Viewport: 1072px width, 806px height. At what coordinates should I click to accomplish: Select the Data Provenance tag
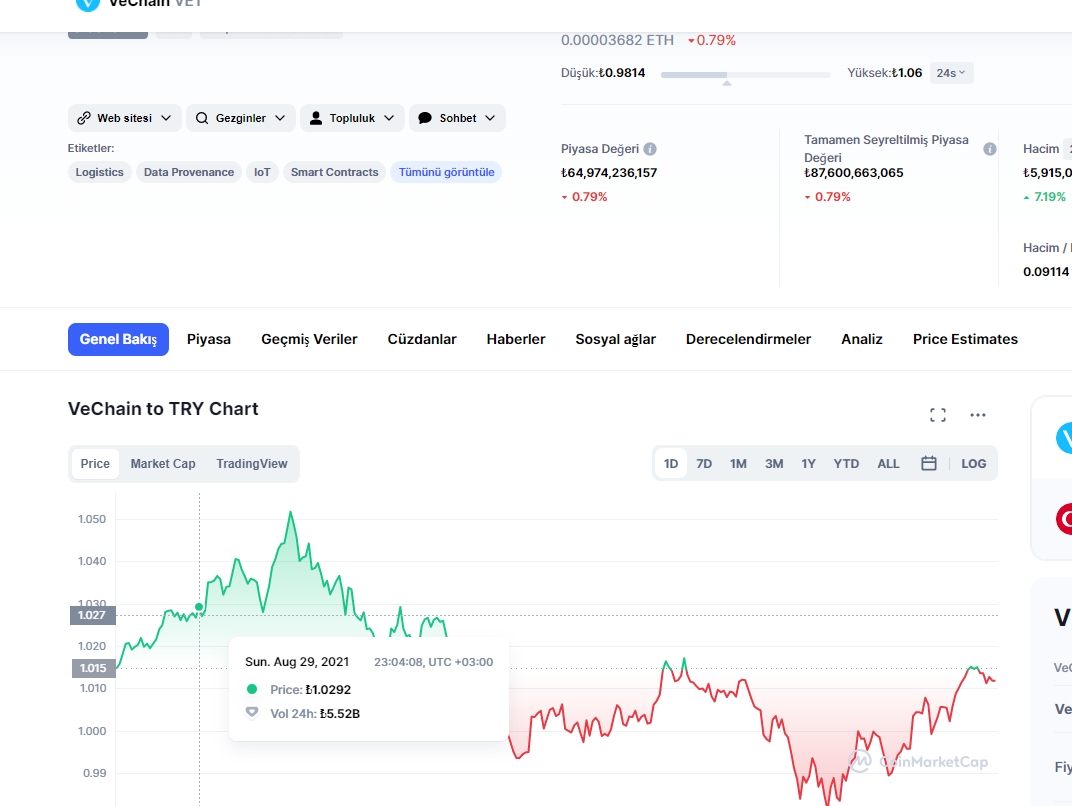189,172
